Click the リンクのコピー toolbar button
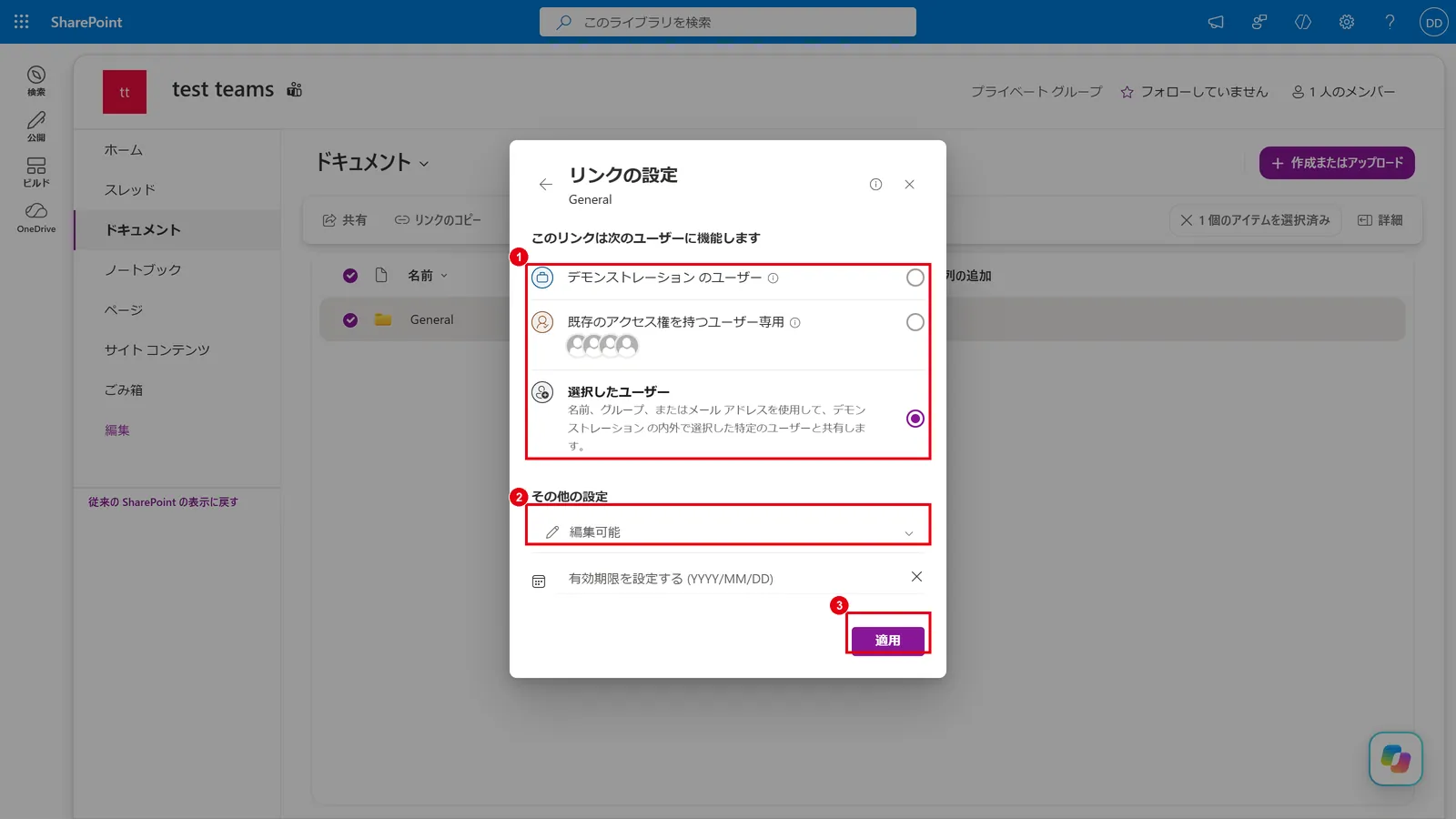 point(438,220)
